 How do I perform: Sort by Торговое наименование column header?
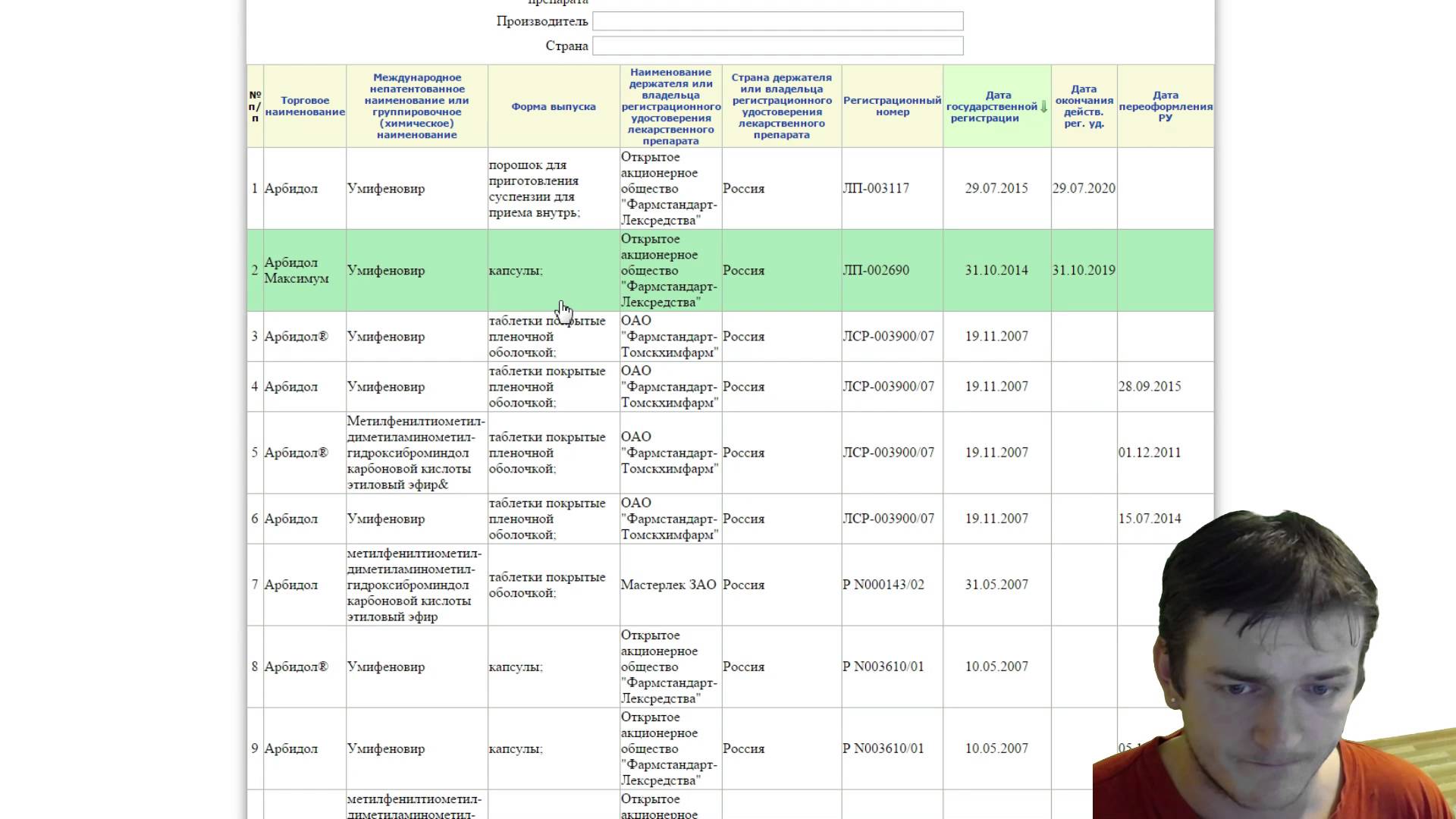point(305,106)
